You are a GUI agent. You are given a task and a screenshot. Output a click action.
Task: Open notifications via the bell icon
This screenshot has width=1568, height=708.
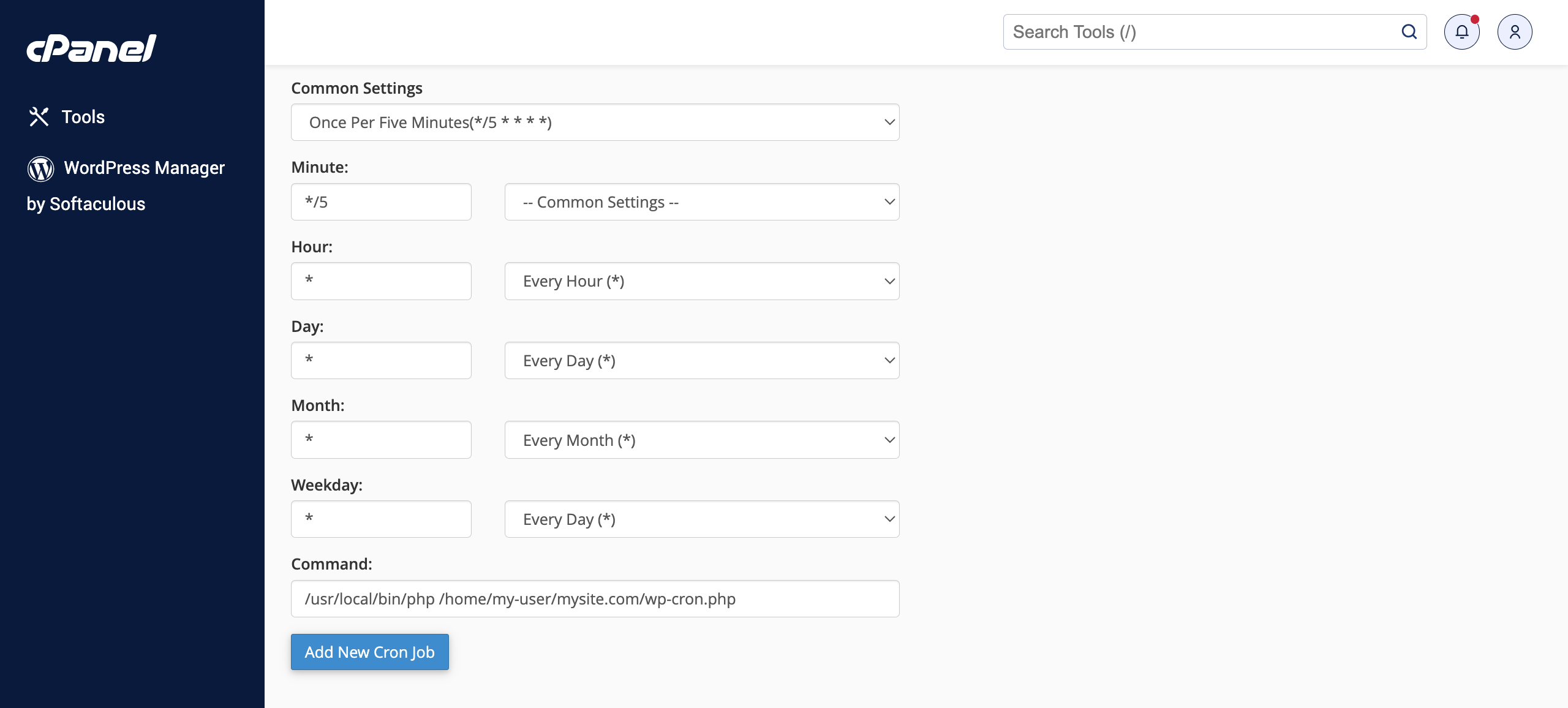(x=1462, y=32)
